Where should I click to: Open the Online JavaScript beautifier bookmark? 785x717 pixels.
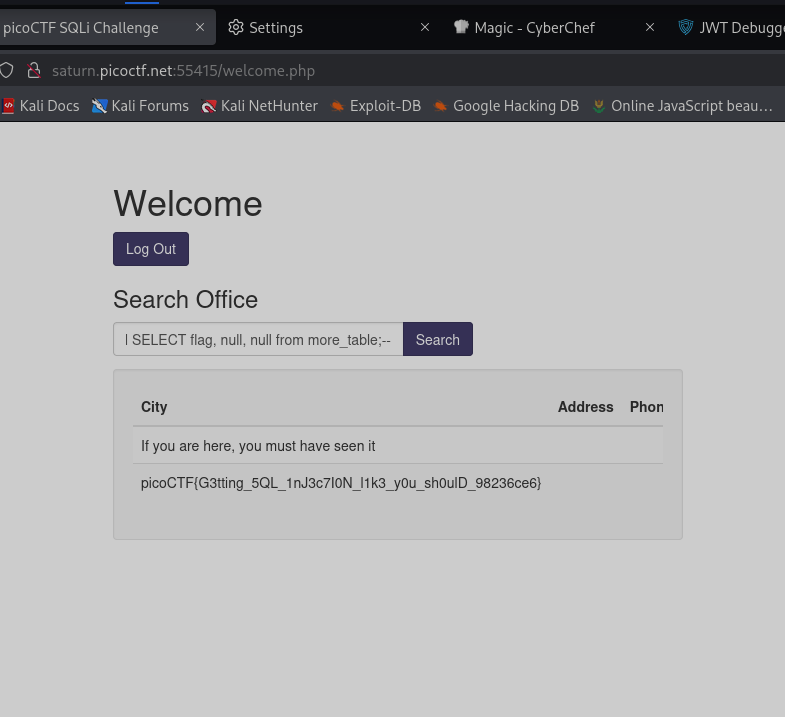click(682, 105)
